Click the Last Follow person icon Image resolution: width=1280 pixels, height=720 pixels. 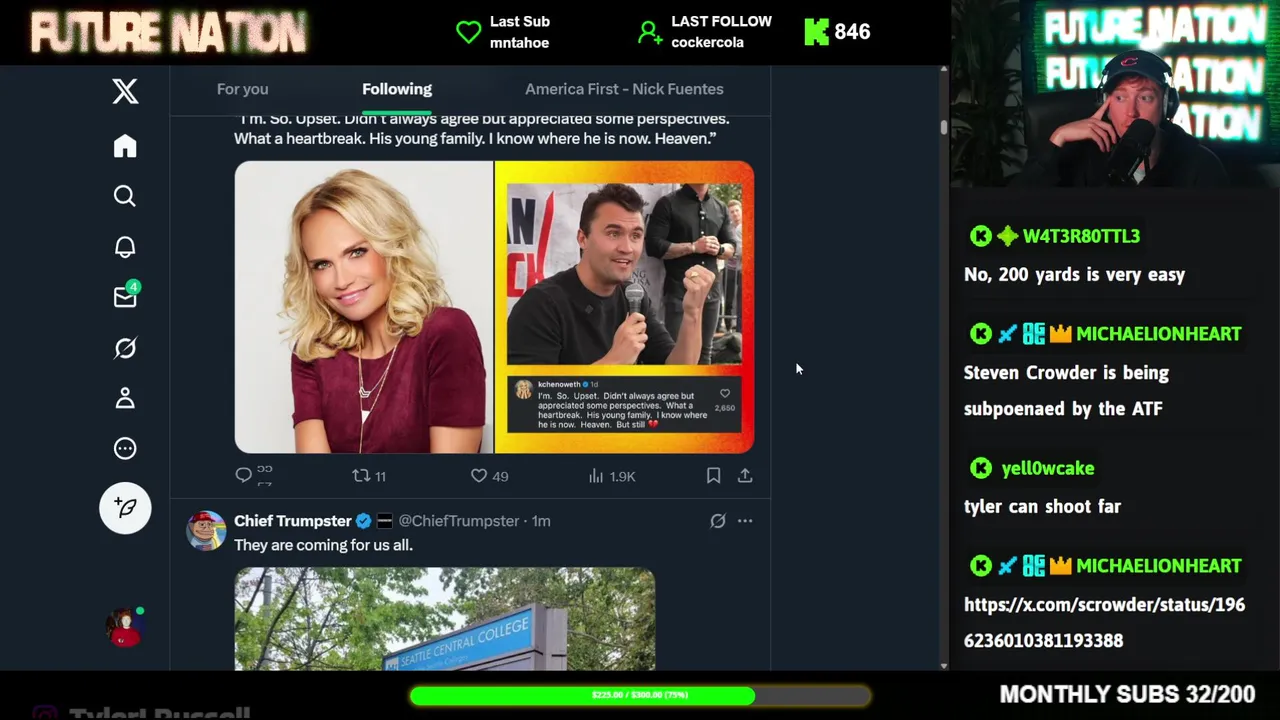[x=650, y=33]
